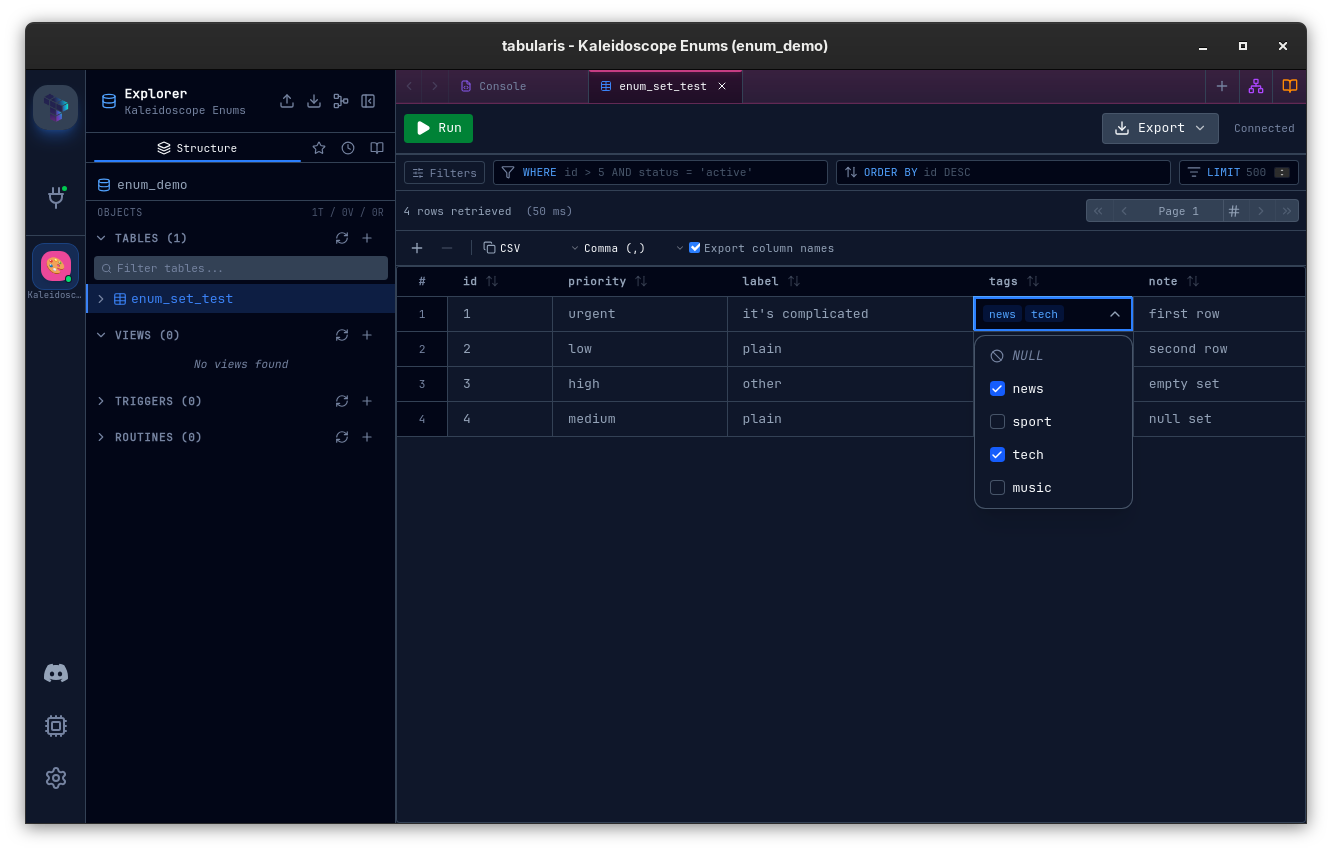Click the enum_demo database name
The height and width of the screenshot is (852, 1332).
(x=152, y=185)
